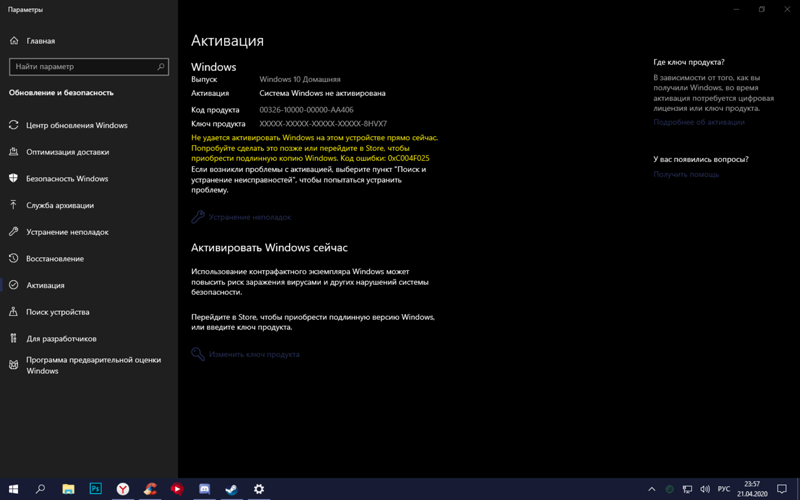Image resolution: width=800 pixels, height=500 pixels.
Task: Minimize the Параметры window
Action: click(736, 9)
